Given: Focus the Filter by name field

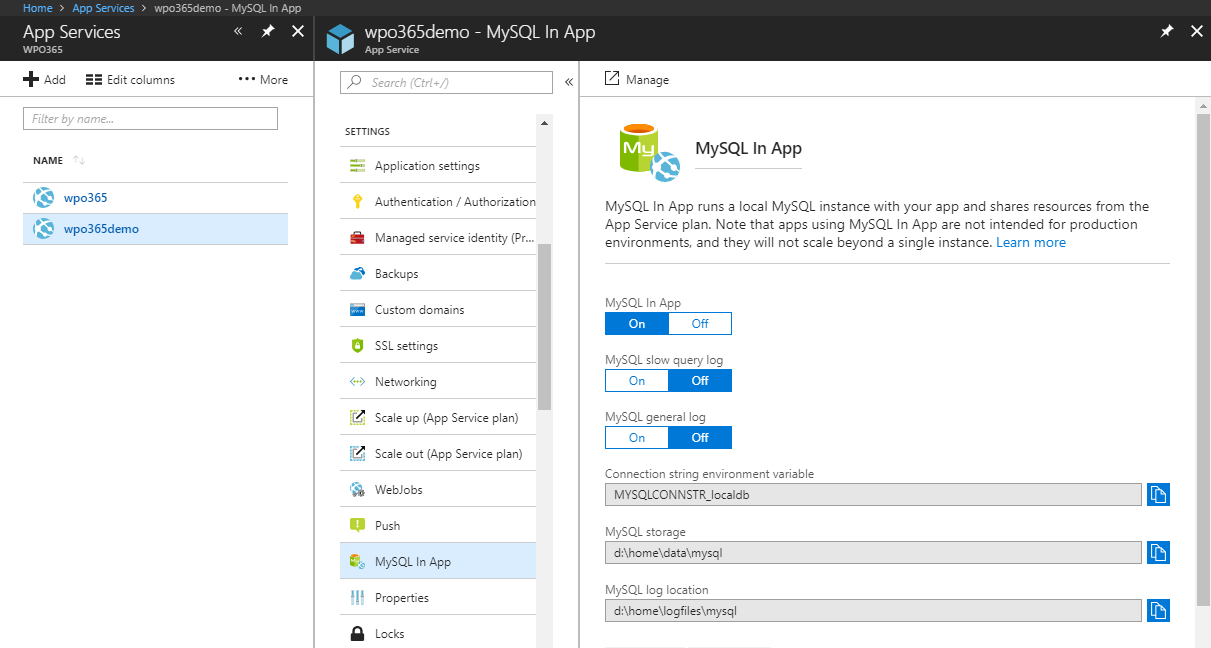Looking at the screenshot, I should pyautogui.click(x=150, y=119).
